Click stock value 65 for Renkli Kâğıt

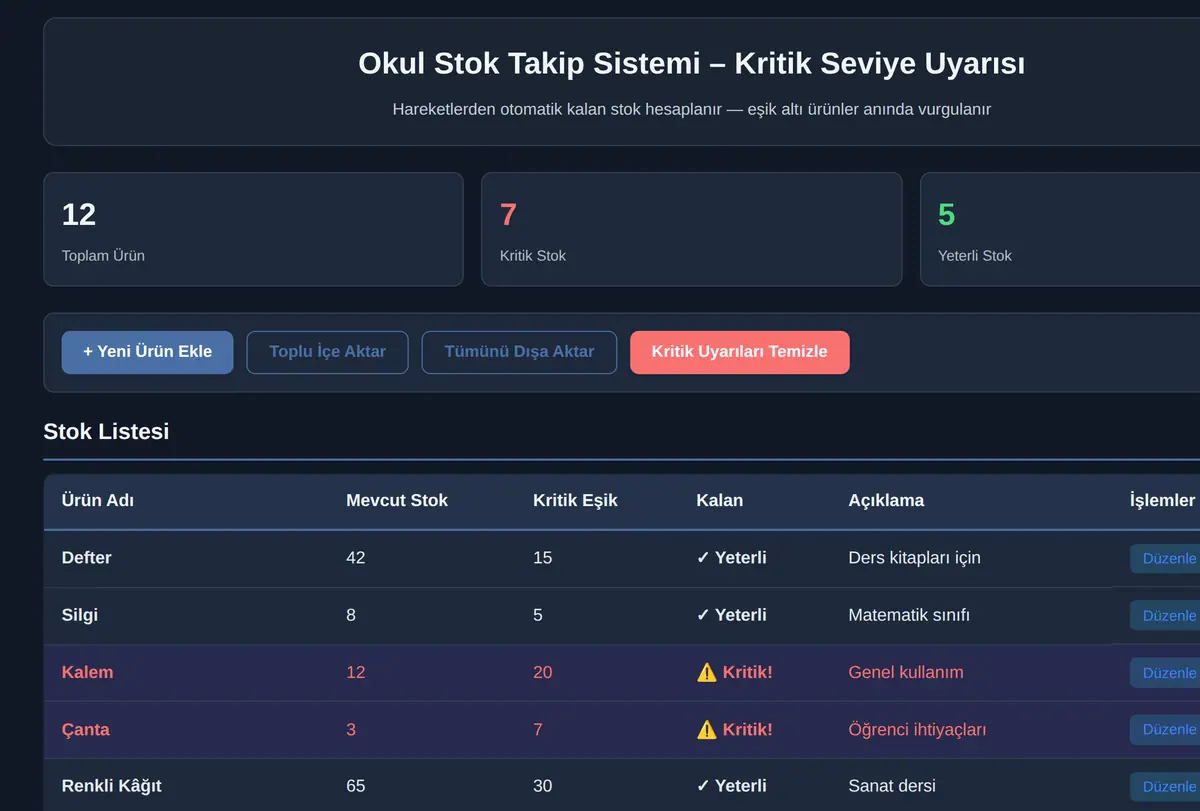tap(356, 786)
